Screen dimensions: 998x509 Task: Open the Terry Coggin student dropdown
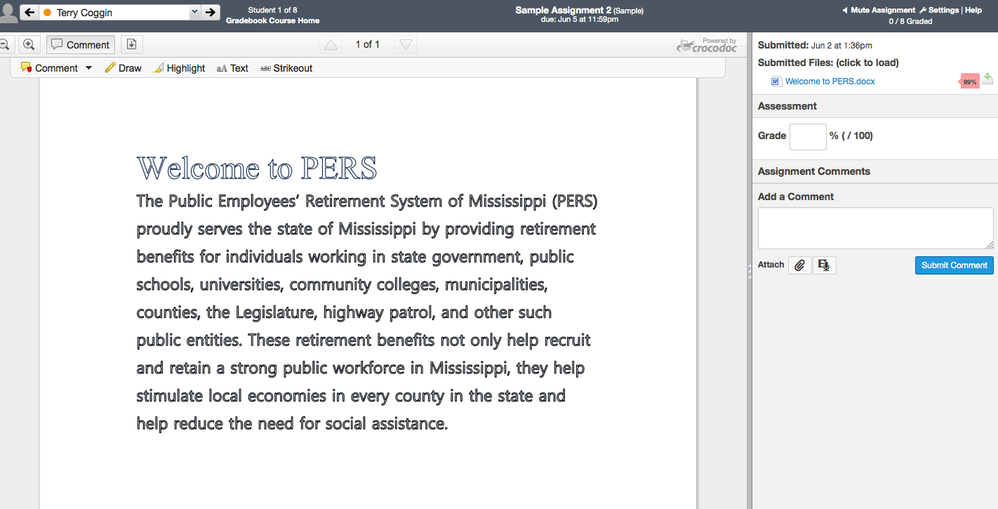[x=119, y=13]
